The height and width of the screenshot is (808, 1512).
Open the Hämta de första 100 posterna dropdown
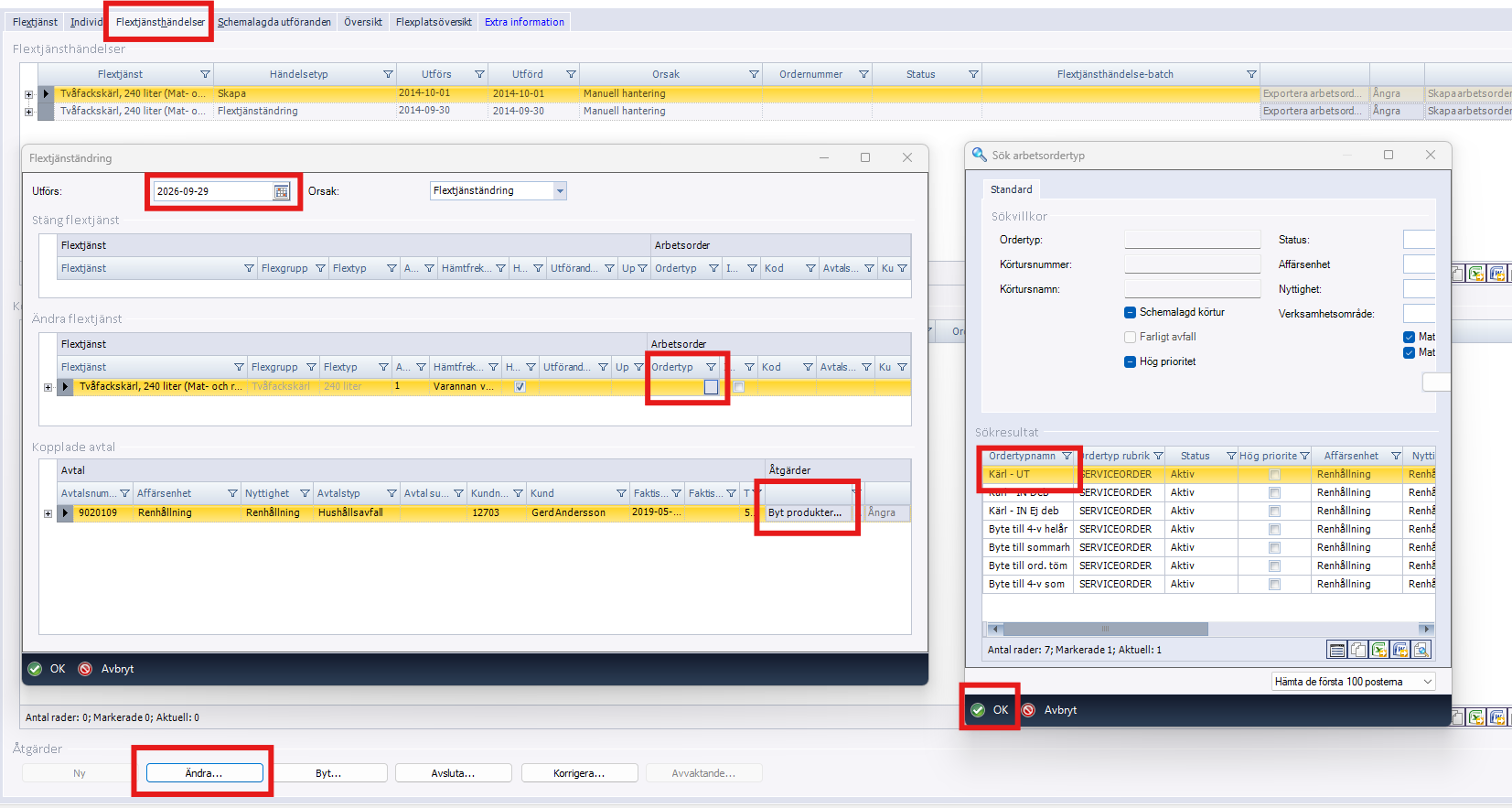(1353, 682)
